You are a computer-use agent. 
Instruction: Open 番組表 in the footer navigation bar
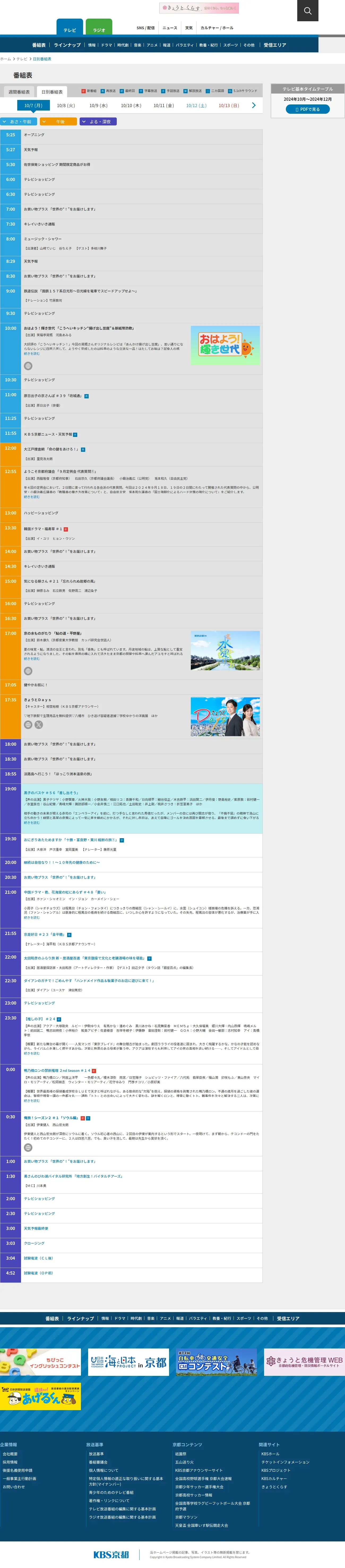pyautogui.click(x=52, y=1318)
